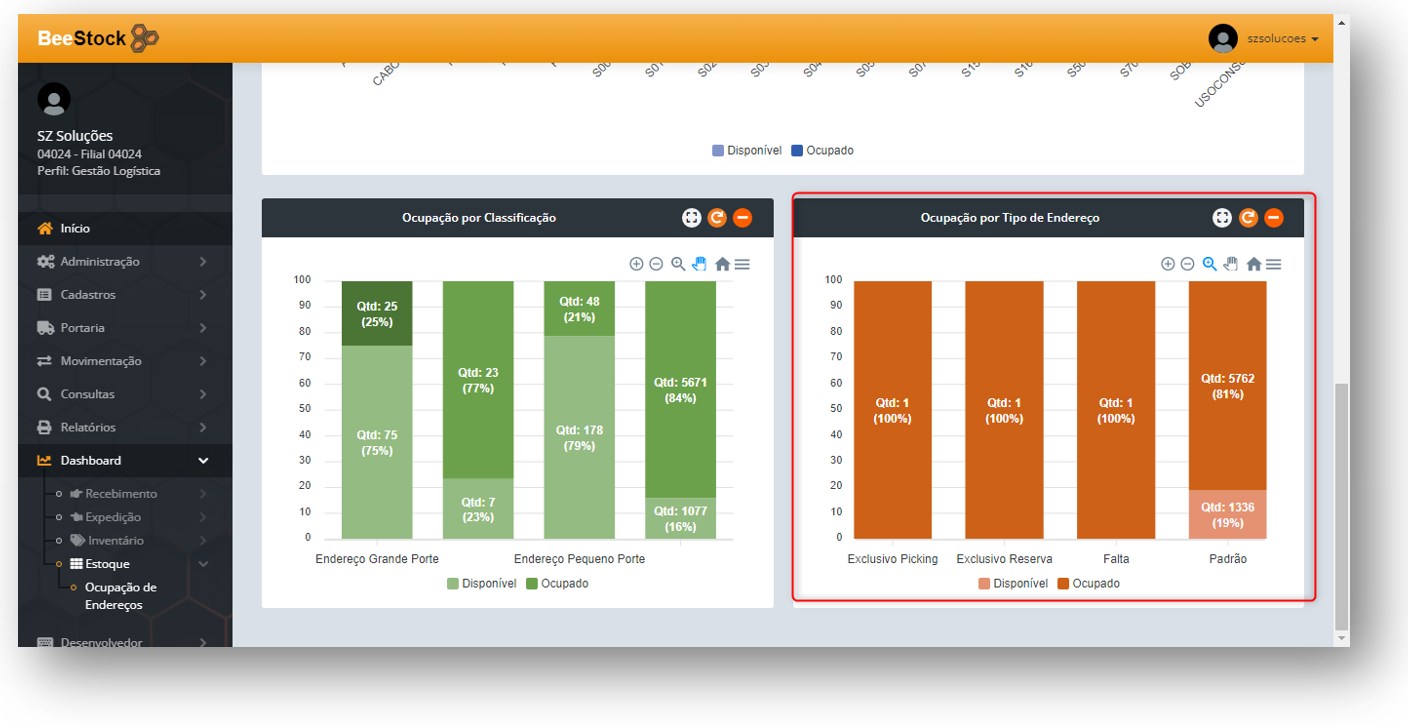Click the fullscreen icon on Ocupação por Classificação panel

pos(691,218)
